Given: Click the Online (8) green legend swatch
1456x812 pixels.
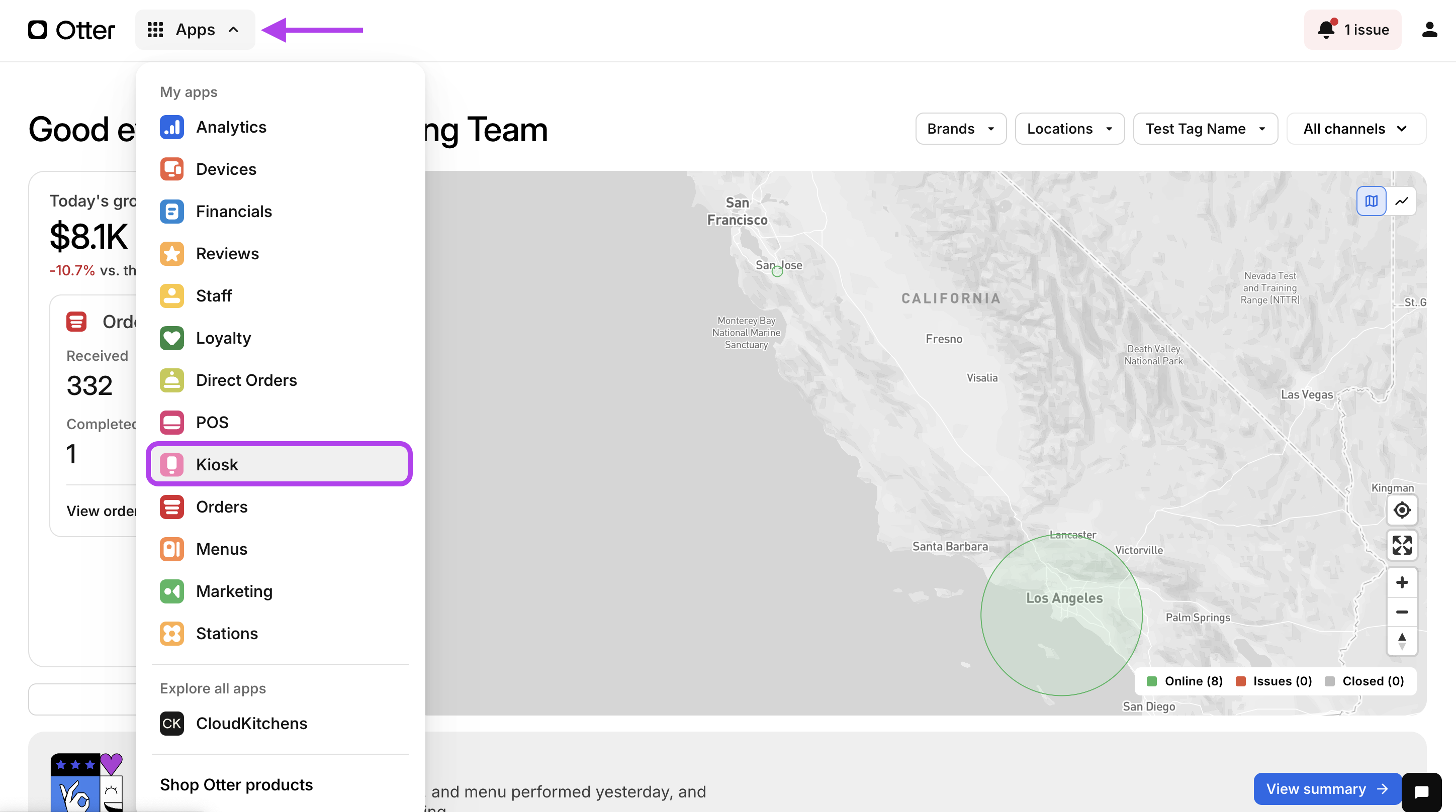Looking at the screenshot, I should [1151, 681].
